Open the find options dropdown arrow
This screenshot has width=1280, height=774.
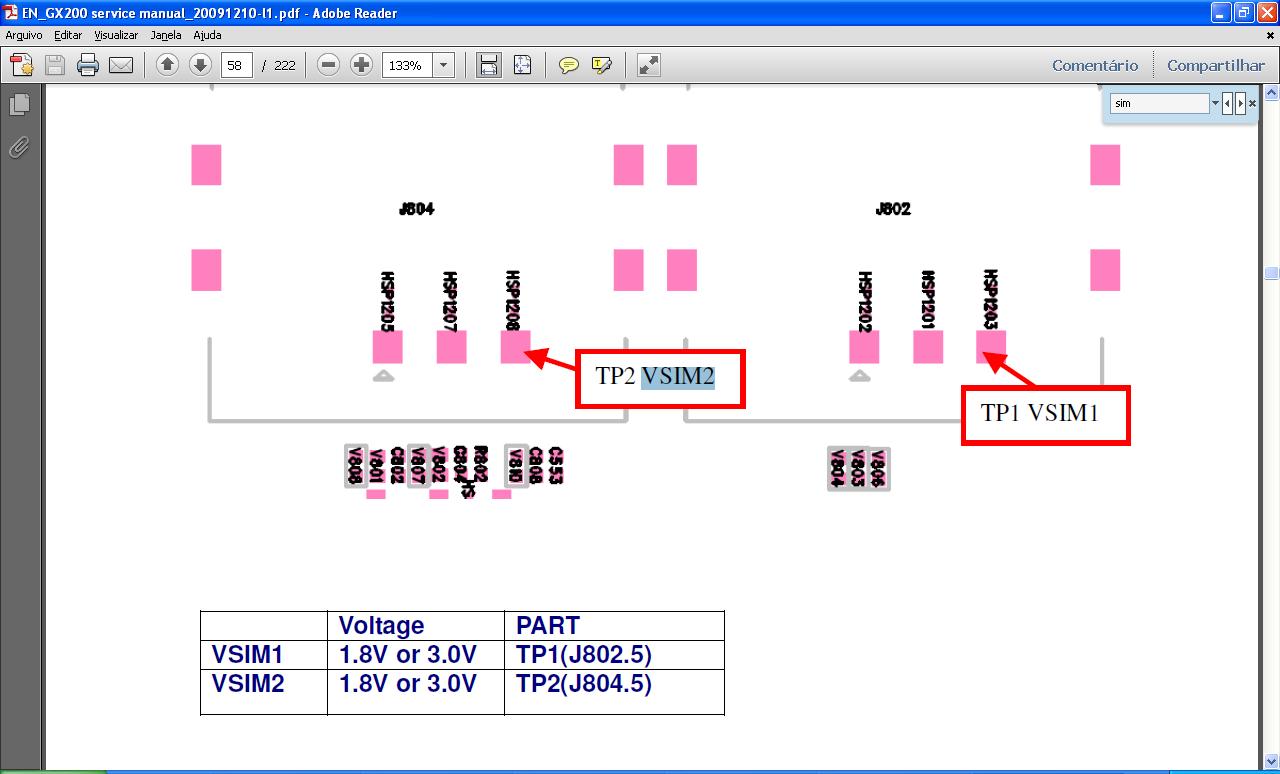pyautogui.click(x=1215, y=103)
